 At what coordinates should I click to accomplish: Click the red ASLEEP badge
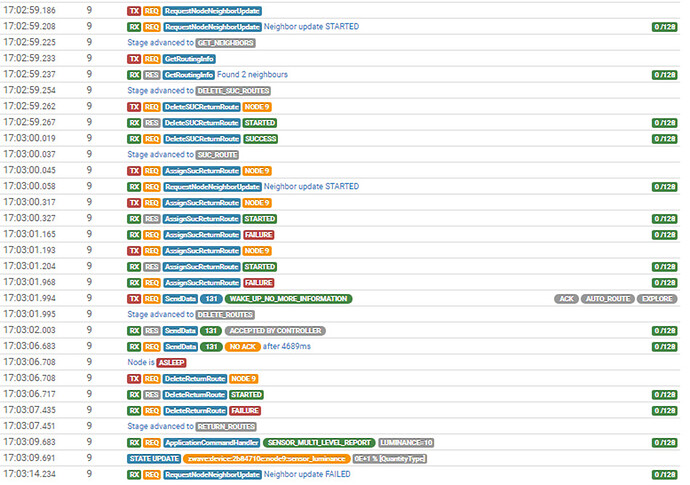171,363
